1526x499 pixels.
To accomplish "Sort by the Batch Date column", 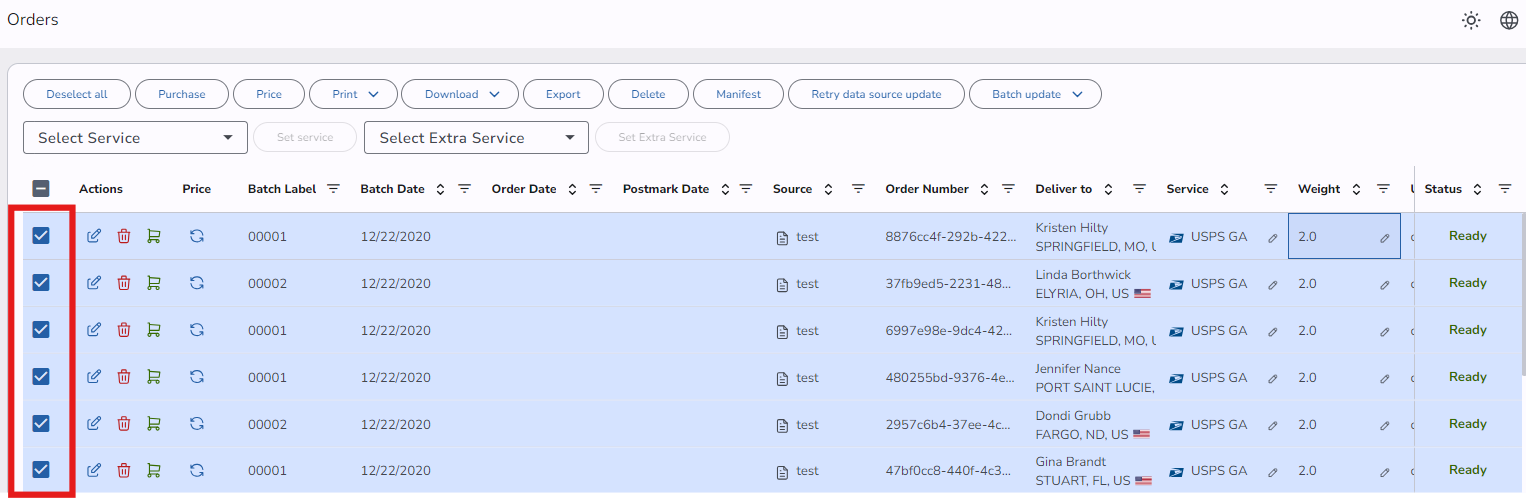I will click(392, 189).
